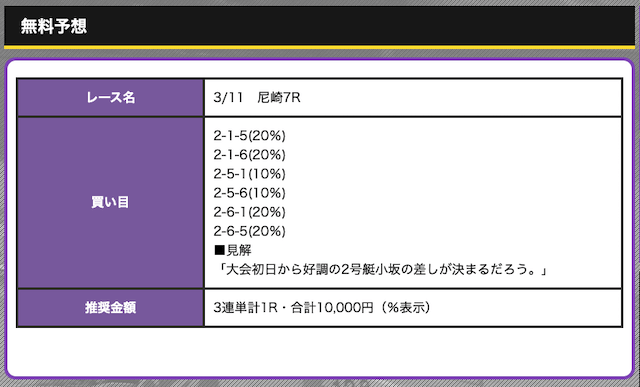Select the レース名 row label
This screenshot has height=387, width=640.
click(x=110, y=98)
